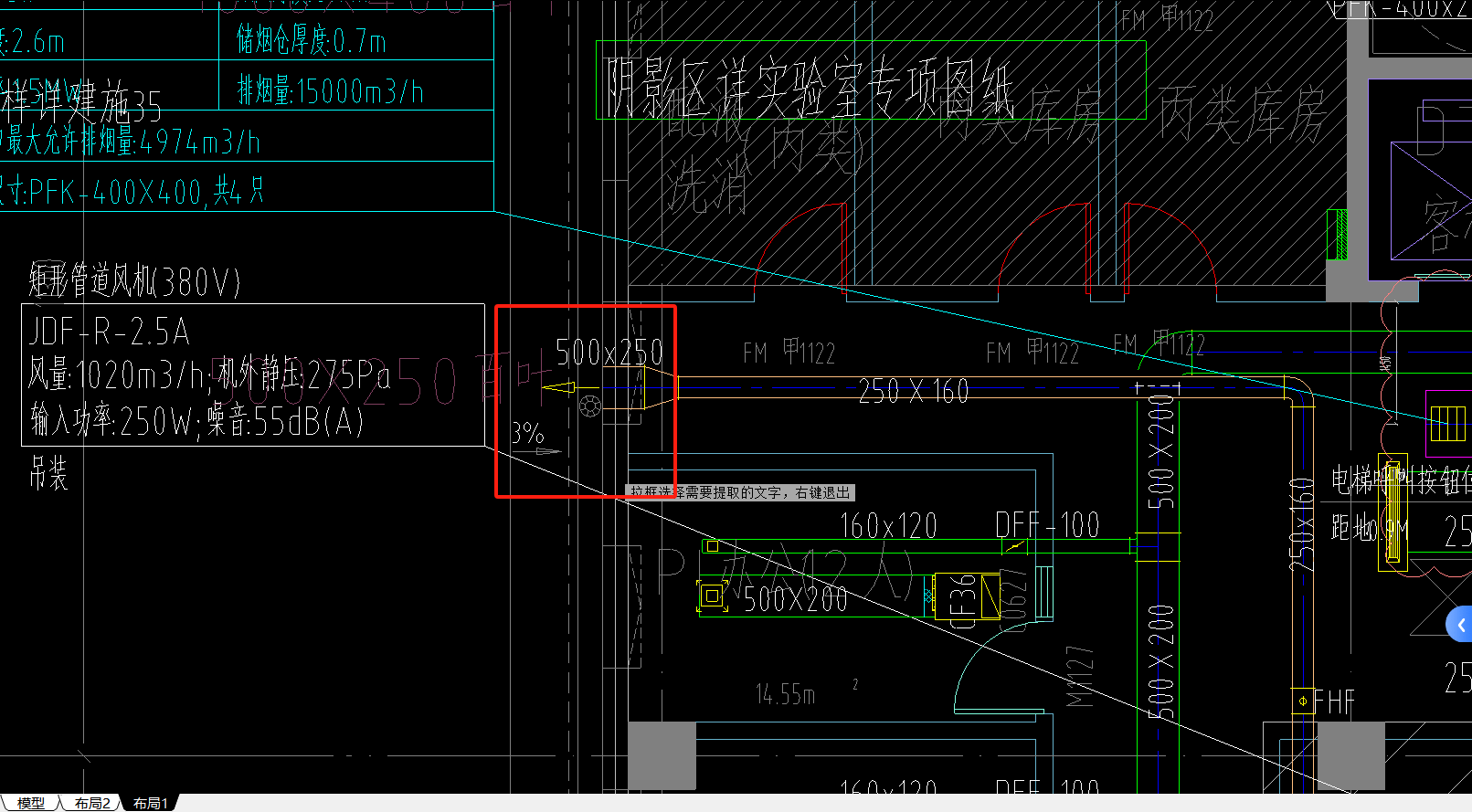Select the 3% slope annotation

[x=528, y=433]
